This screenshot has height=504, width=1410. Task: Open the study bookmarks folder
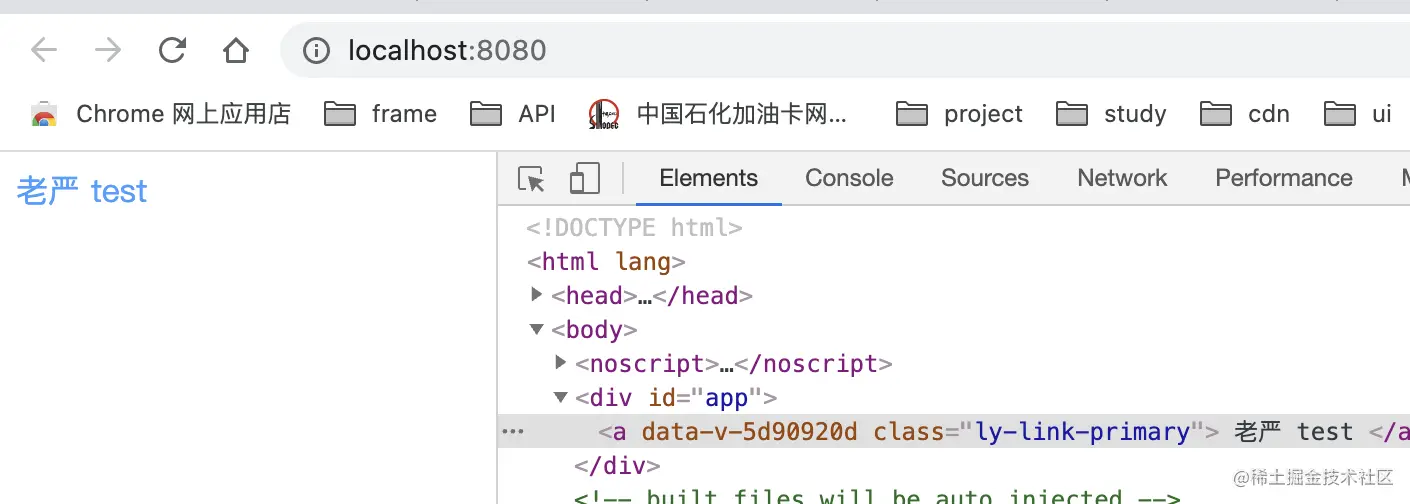coord(1111,114)
